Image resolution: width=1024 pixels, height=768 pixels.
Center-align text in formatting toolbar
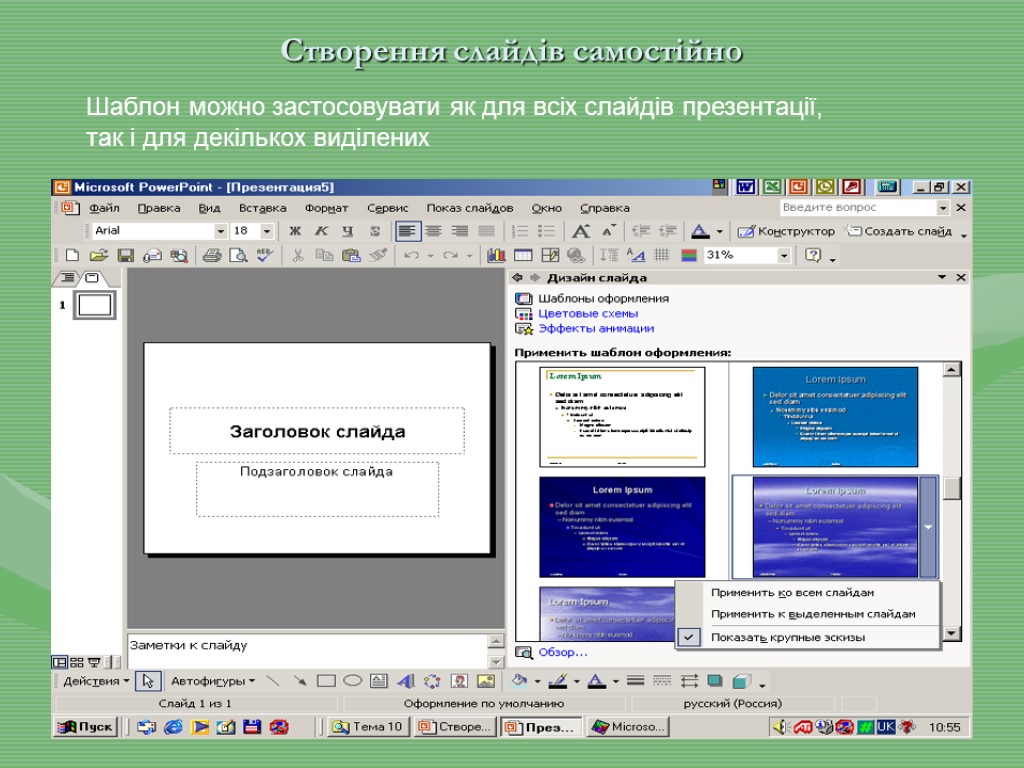(x=433, y=231)
